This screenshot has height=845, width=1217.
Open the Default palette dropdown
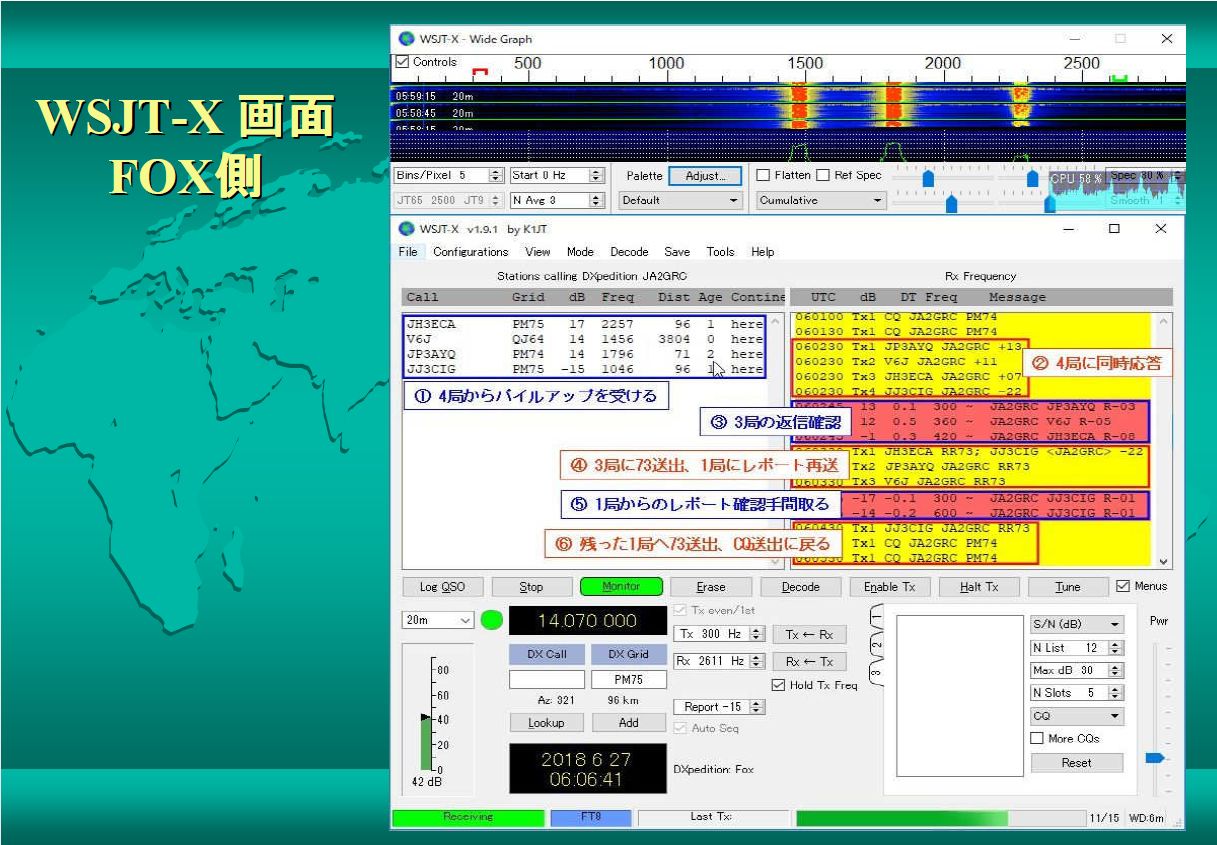point(680,199)
